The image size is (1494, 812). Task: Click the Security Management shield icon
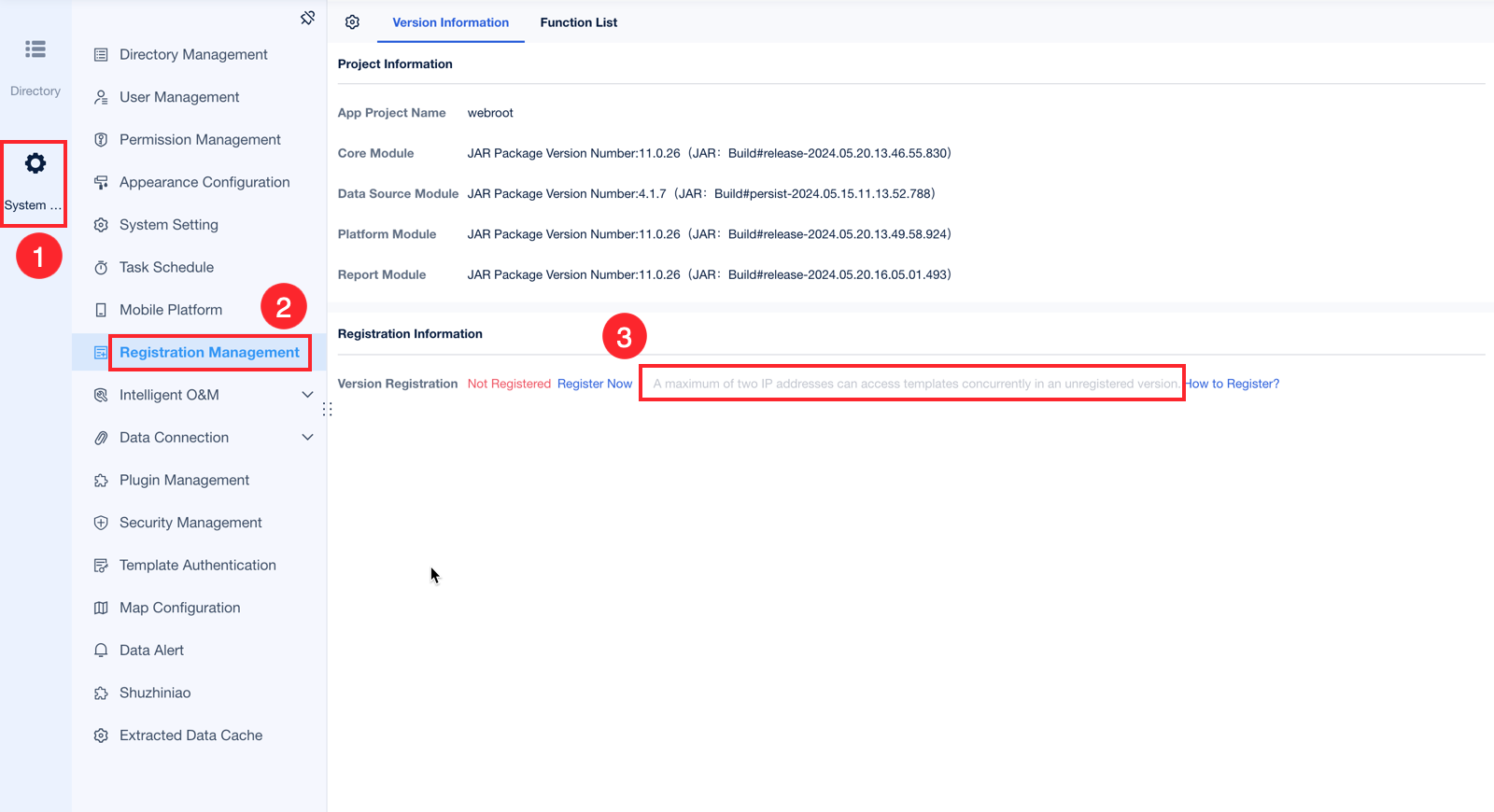pos(101,523)
